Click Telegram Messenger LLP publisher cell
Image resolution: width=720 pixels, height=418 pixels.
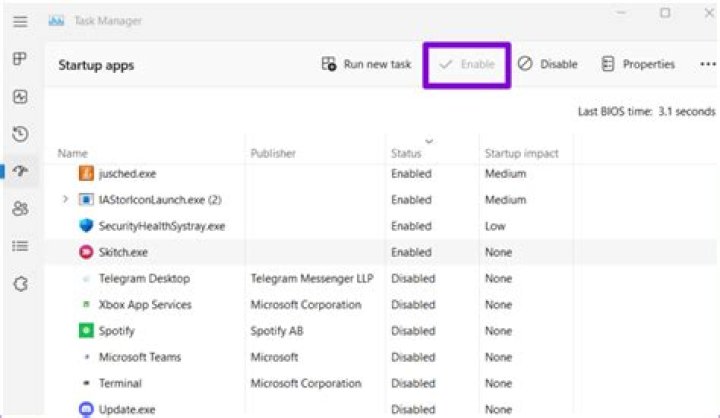312,278
